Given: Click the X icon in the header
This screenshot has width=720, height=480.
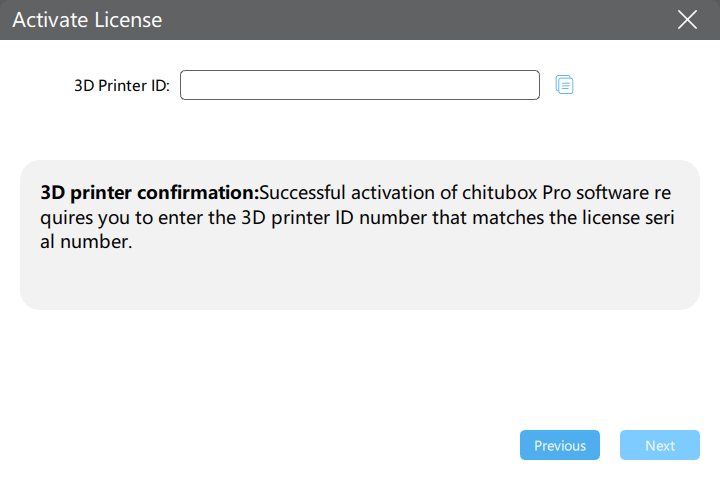Looking at the screenshot, I should click(687, 20).
